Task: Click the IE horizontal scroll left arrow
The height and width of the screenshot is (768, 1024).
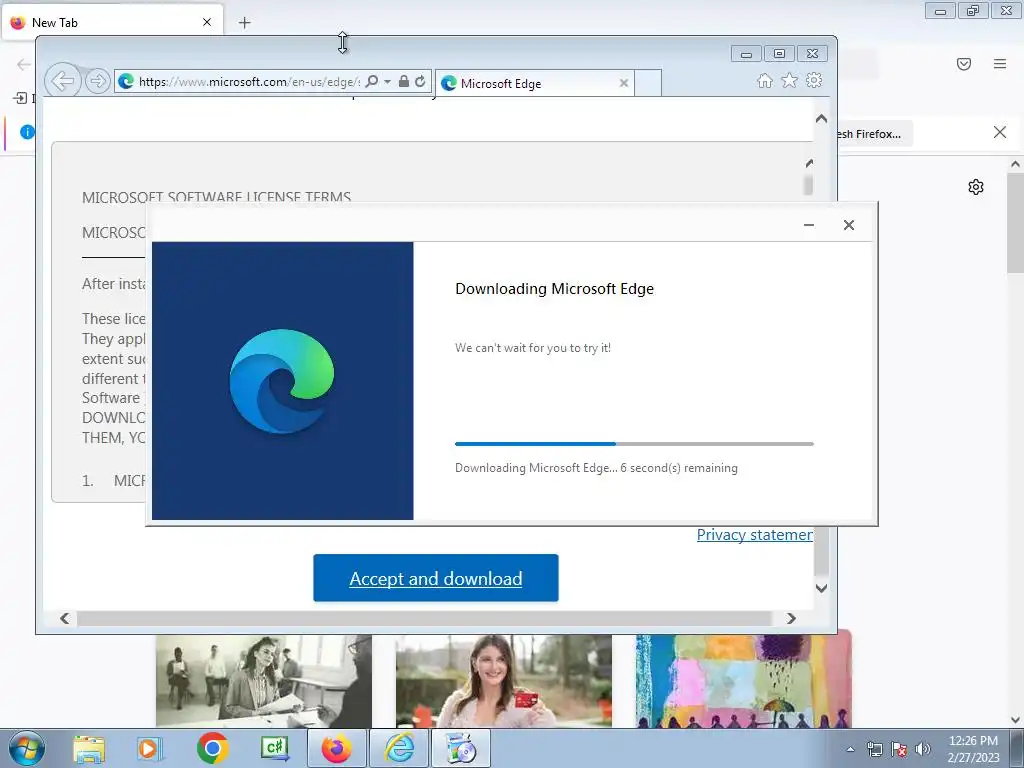Action: tap(65, 618)
